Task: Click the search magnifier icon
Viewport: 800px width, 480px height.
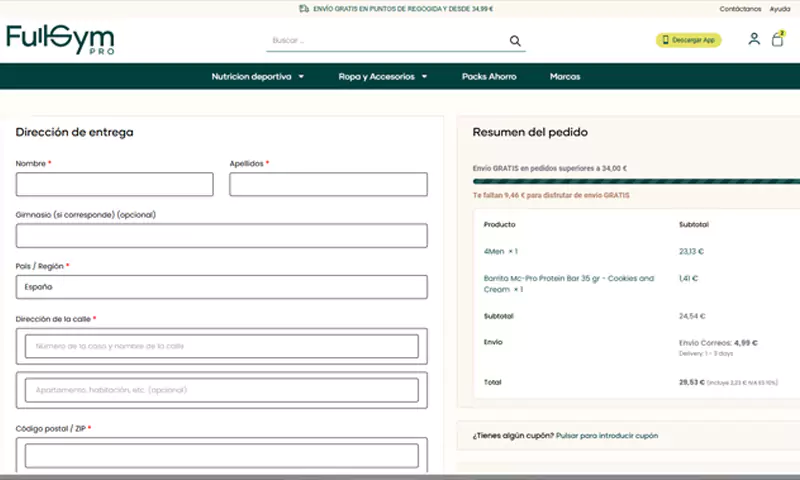Action: point(515,41)
